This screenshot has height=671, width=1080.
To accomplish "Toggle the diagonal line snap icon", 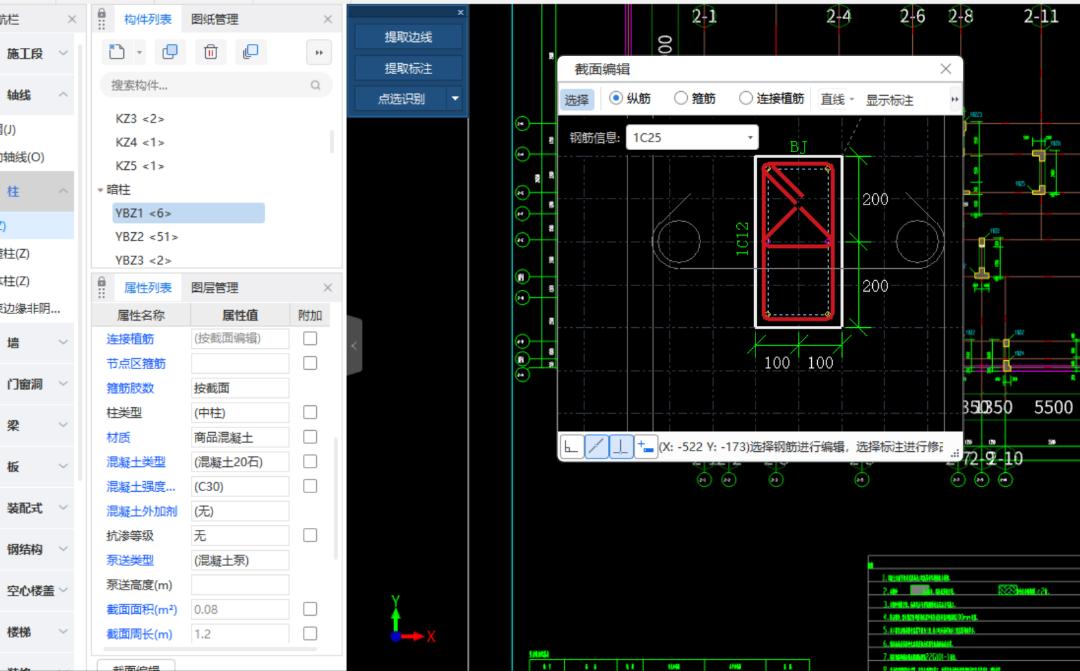I will tap(596, 447).
